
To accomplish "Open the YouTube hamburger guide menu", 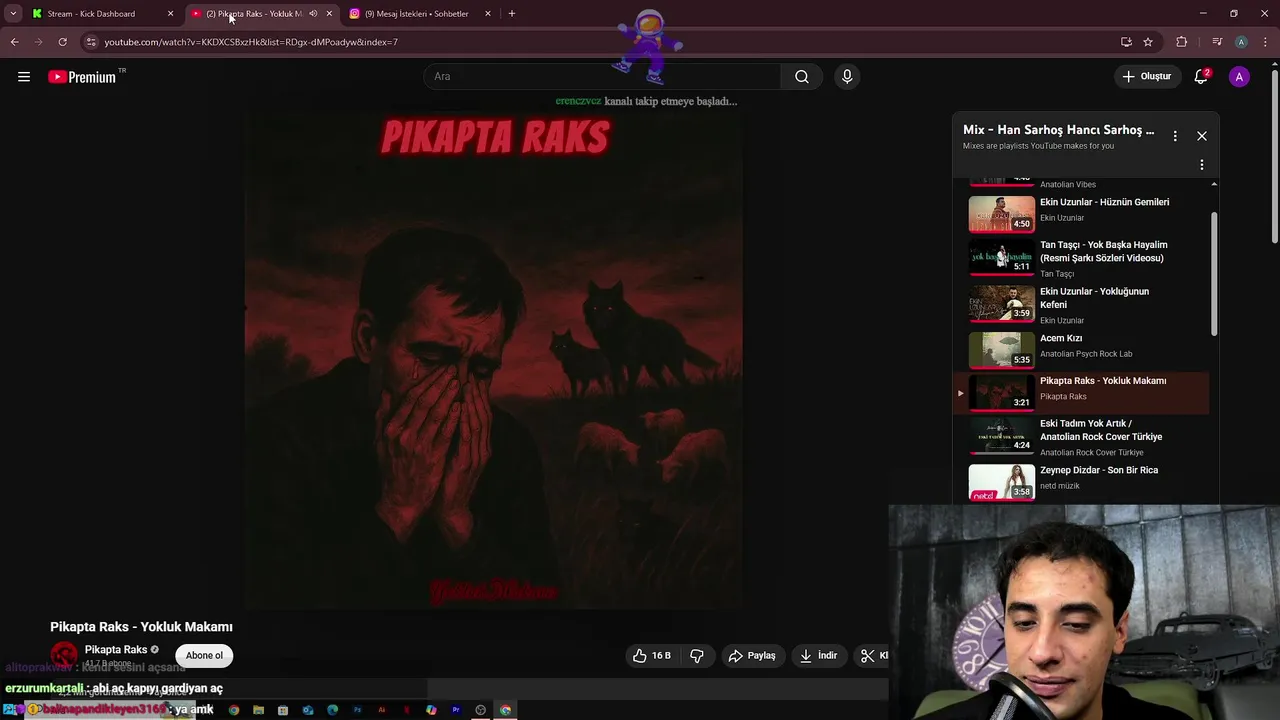I will click(24, 77).
